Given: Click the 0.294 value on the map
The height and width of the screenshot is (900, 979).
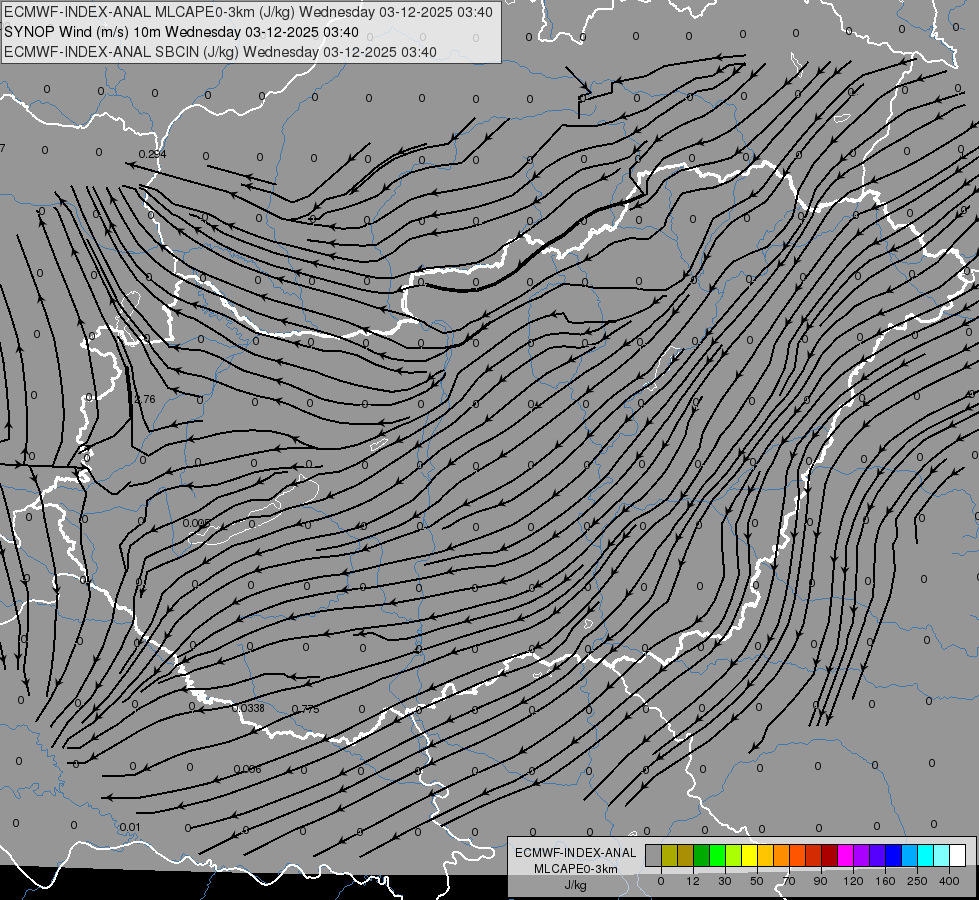Looking at the screenshot, I should 152,154.
